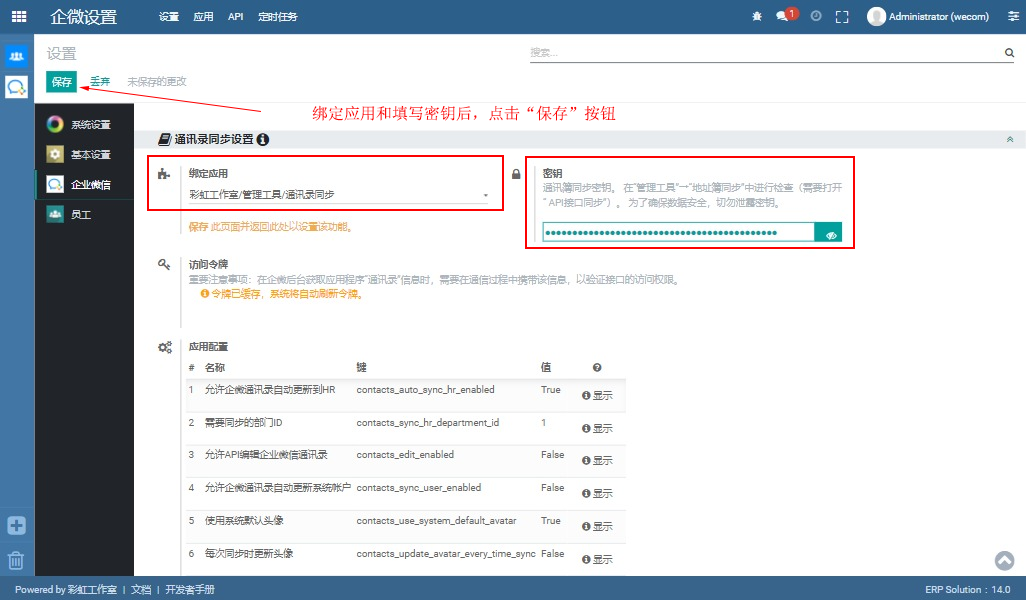Open the API top menu
Screen dimensions: 1026x600
click(236, 16)
